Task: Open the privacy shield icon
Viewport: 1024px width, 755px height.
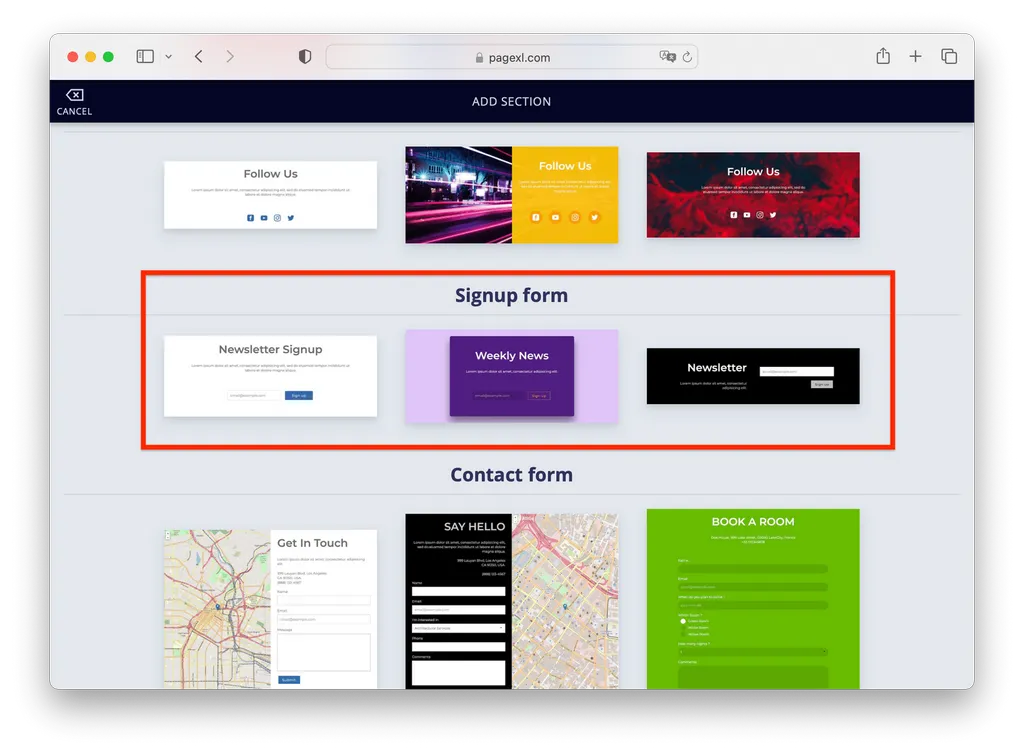Action: [305, 57]
